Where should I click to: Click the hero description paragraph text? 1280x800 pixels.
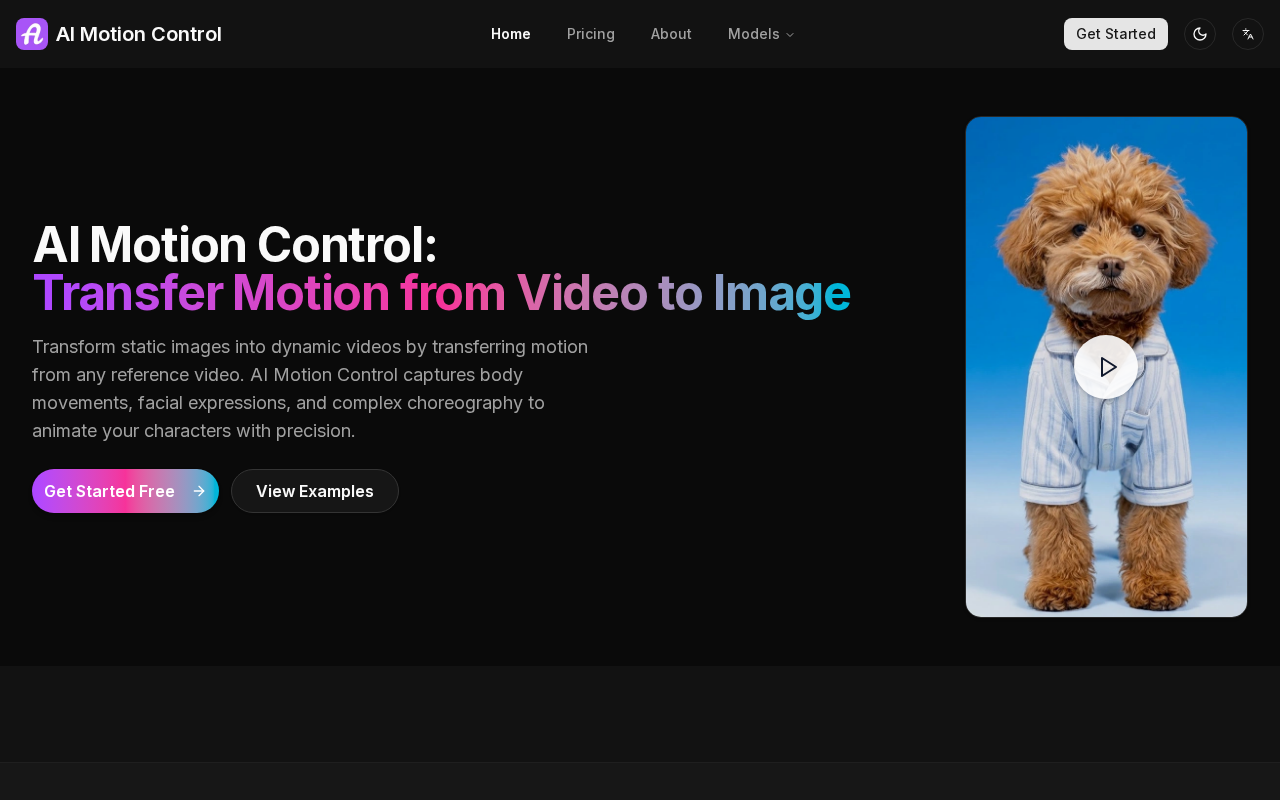click(x=310, y=389)
